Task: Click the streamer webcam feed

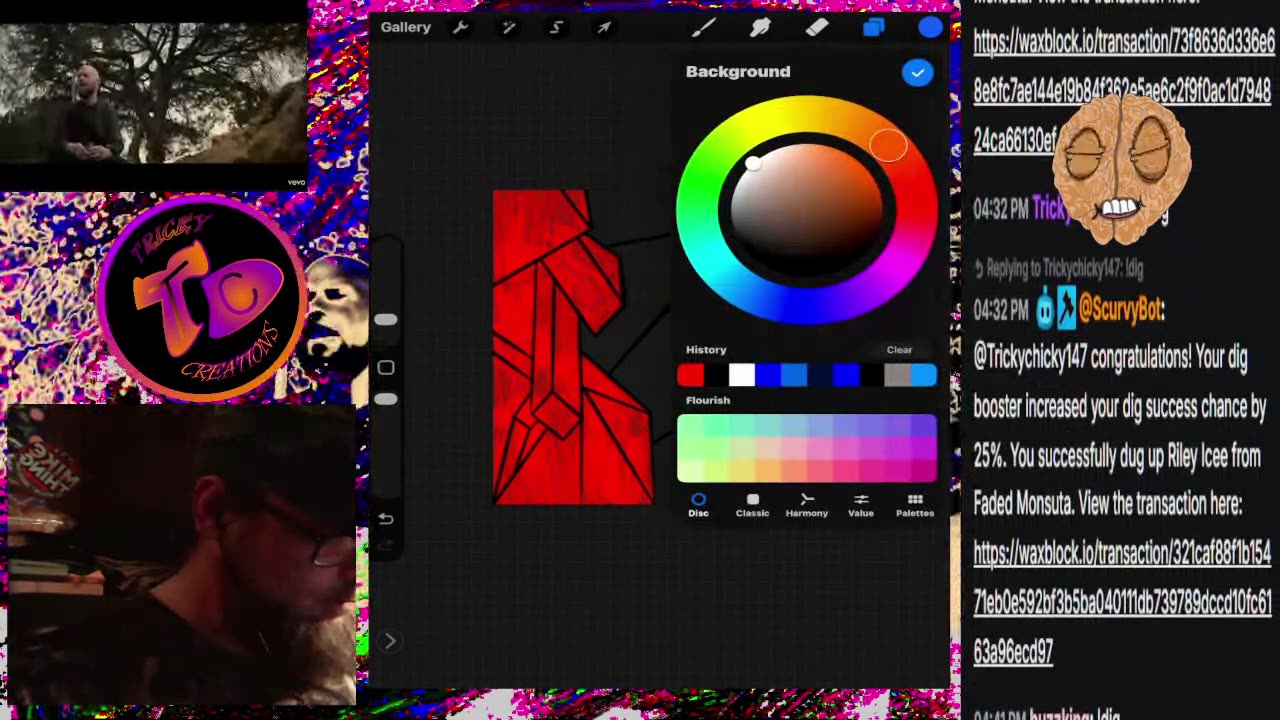Action: (x=181, y=555)
